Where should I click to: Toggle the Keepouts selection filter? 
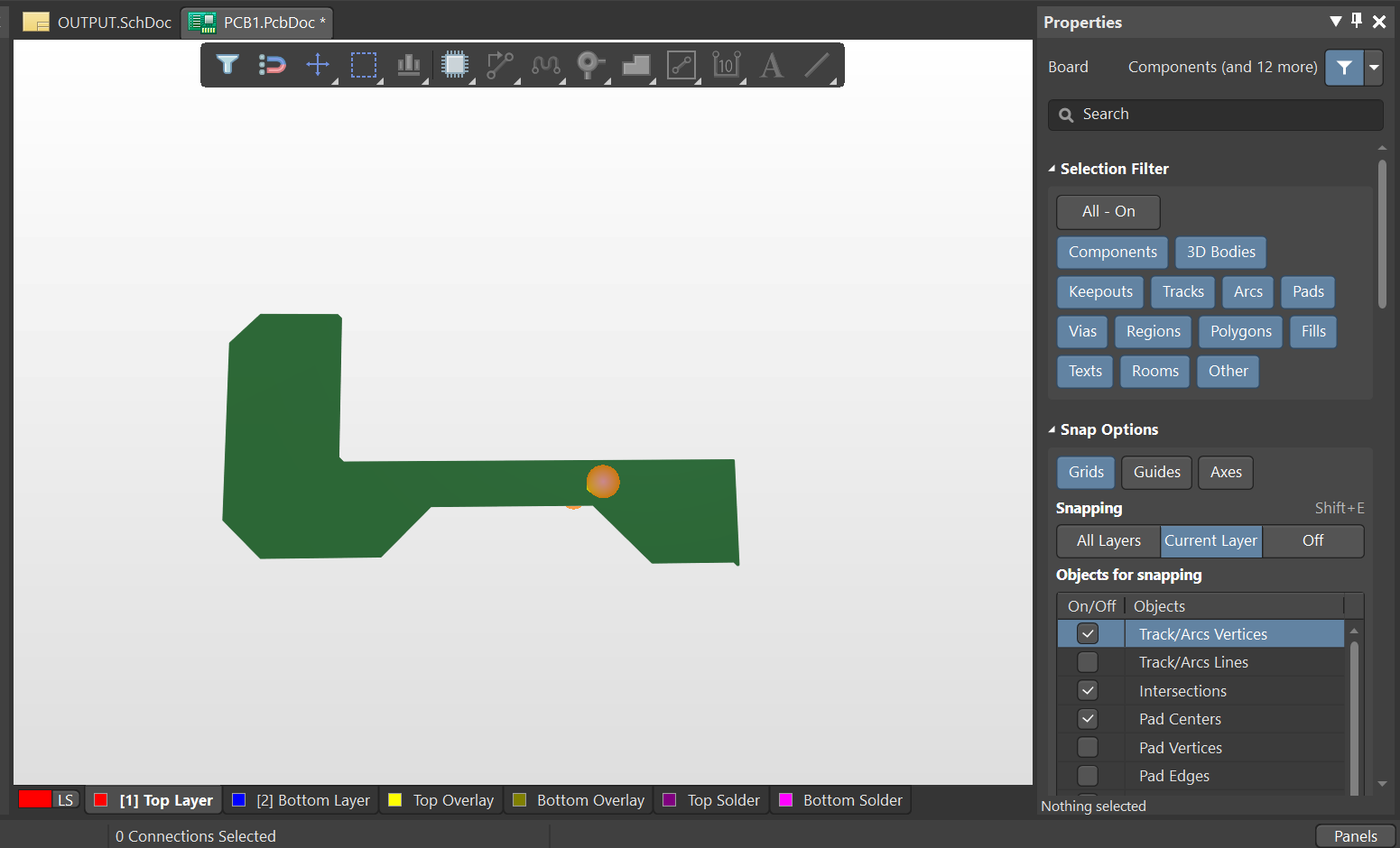click(x=1100, y=292)
